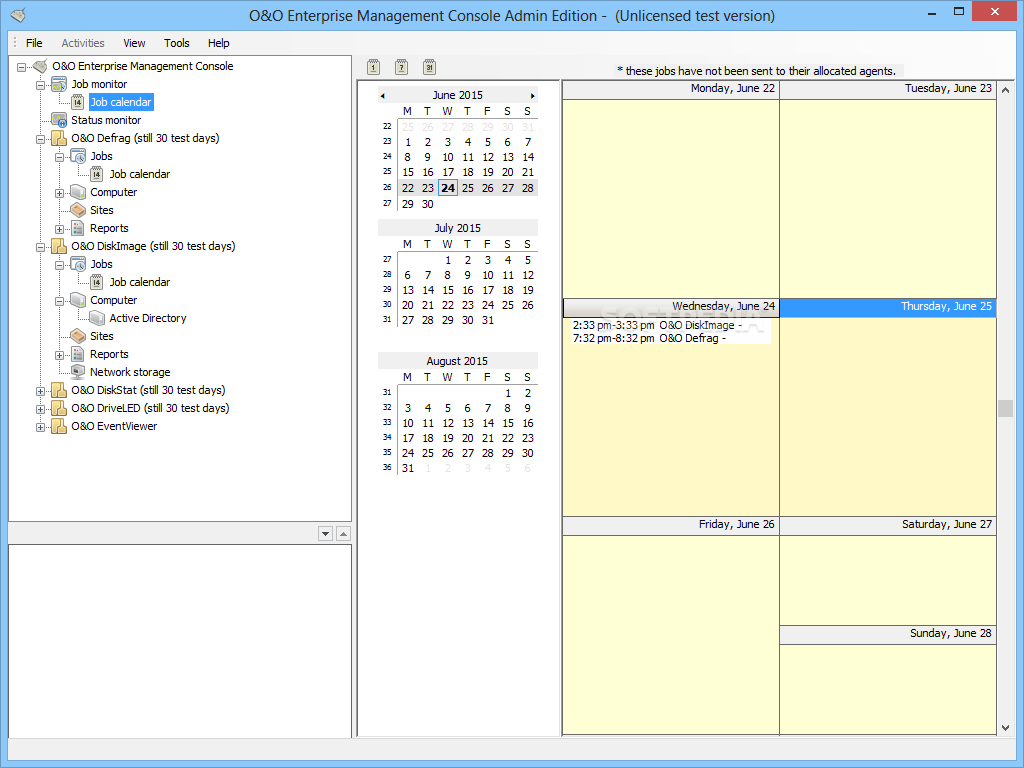Screen dimensions: 1024x768
Task: Expand the Reports node under O&O DiskImage
Action: (x=59, y=355)
